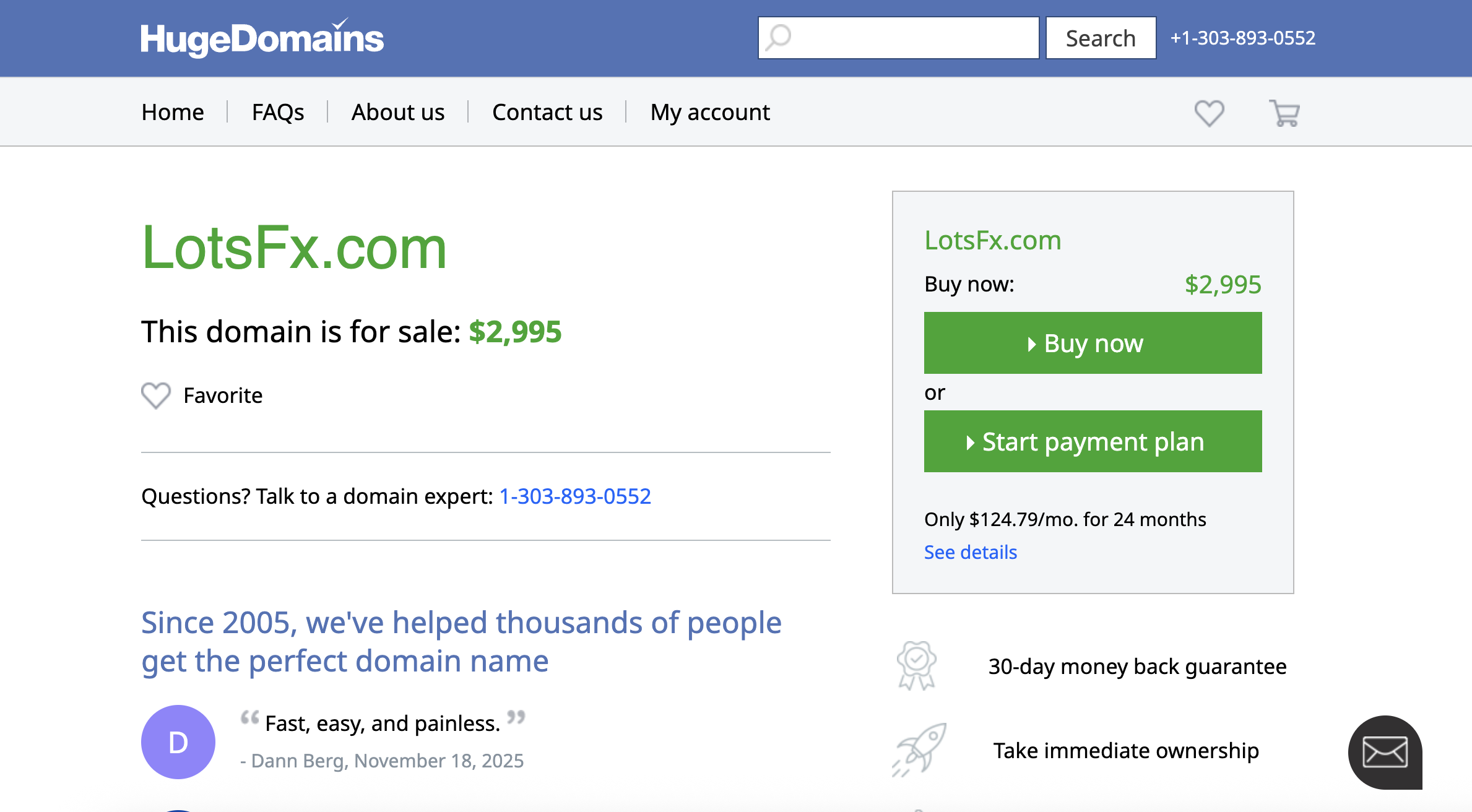The image size is (1472, 812).
Task: Call the domain expert phone number link
Action: pos(575,496)
